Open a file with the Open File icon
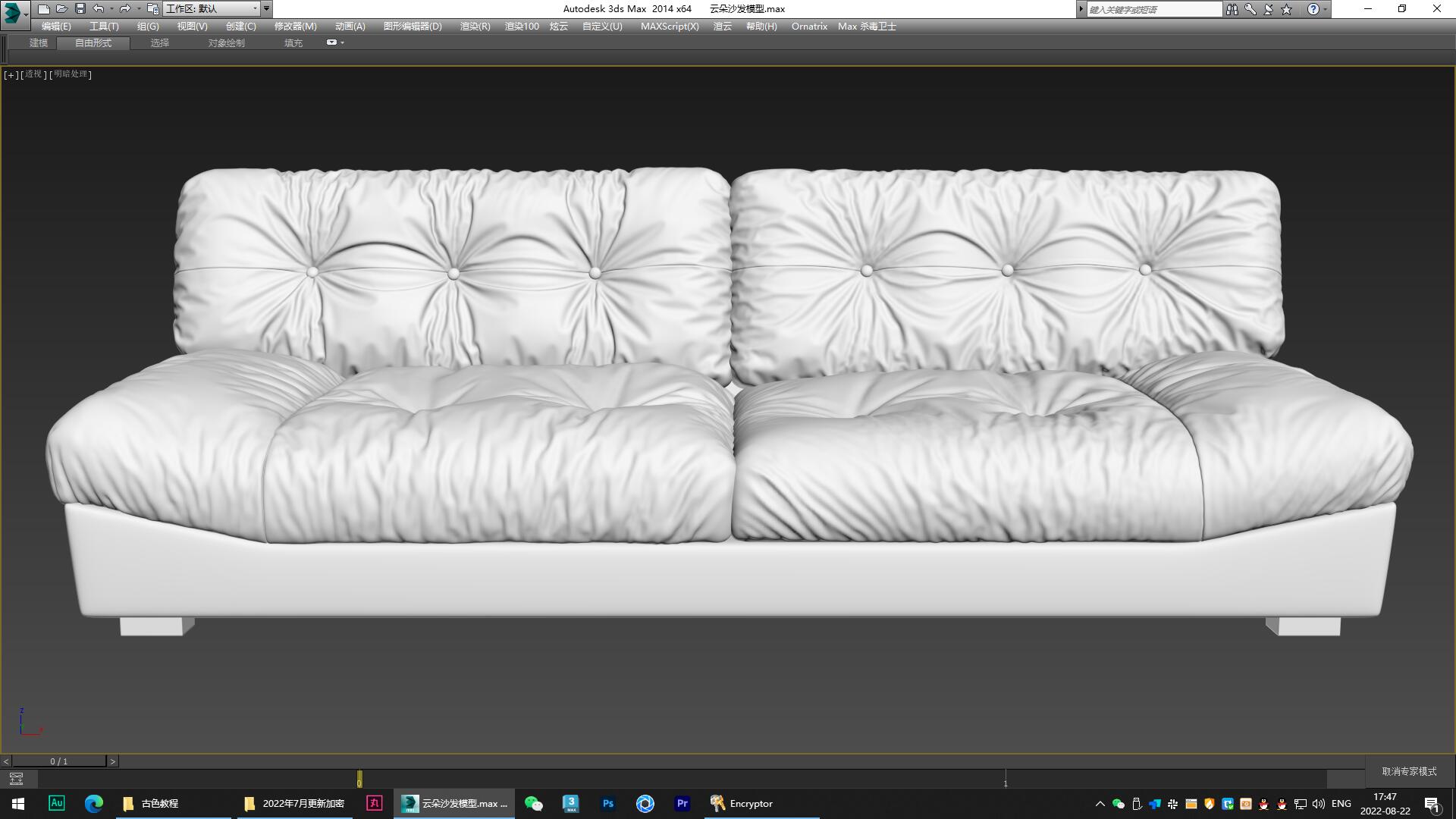Image resolution: width=1456 pixels, height=819 pixels. coord(61,8)
